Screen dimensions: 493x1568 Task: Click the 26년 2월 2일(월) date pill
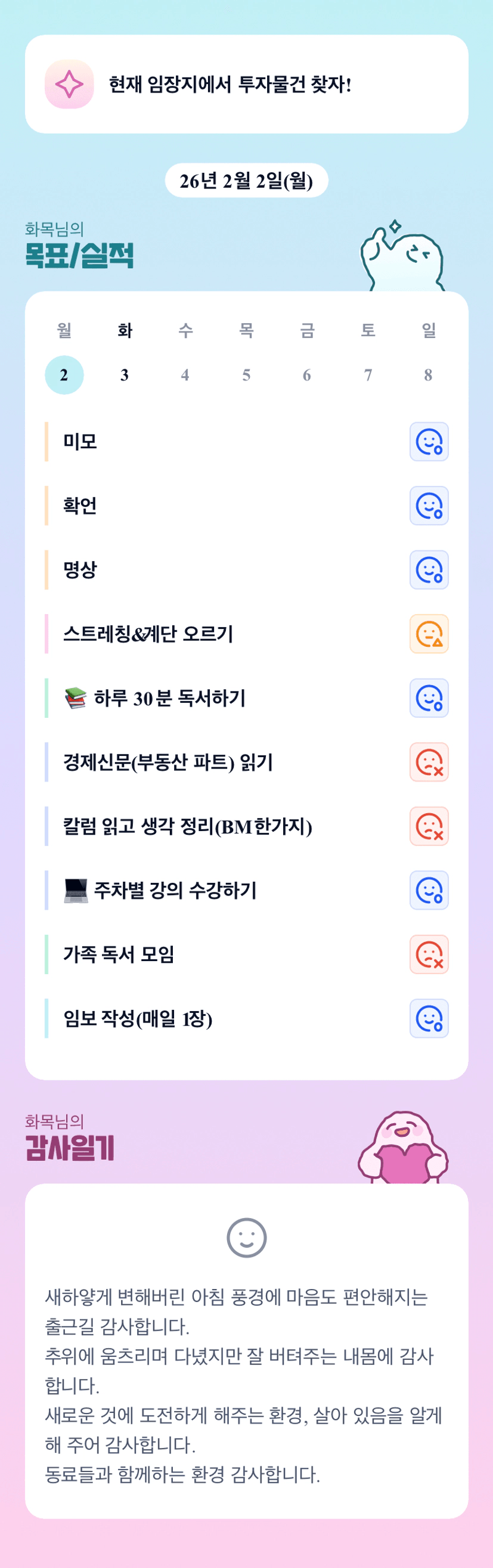[x=247, y=181]
